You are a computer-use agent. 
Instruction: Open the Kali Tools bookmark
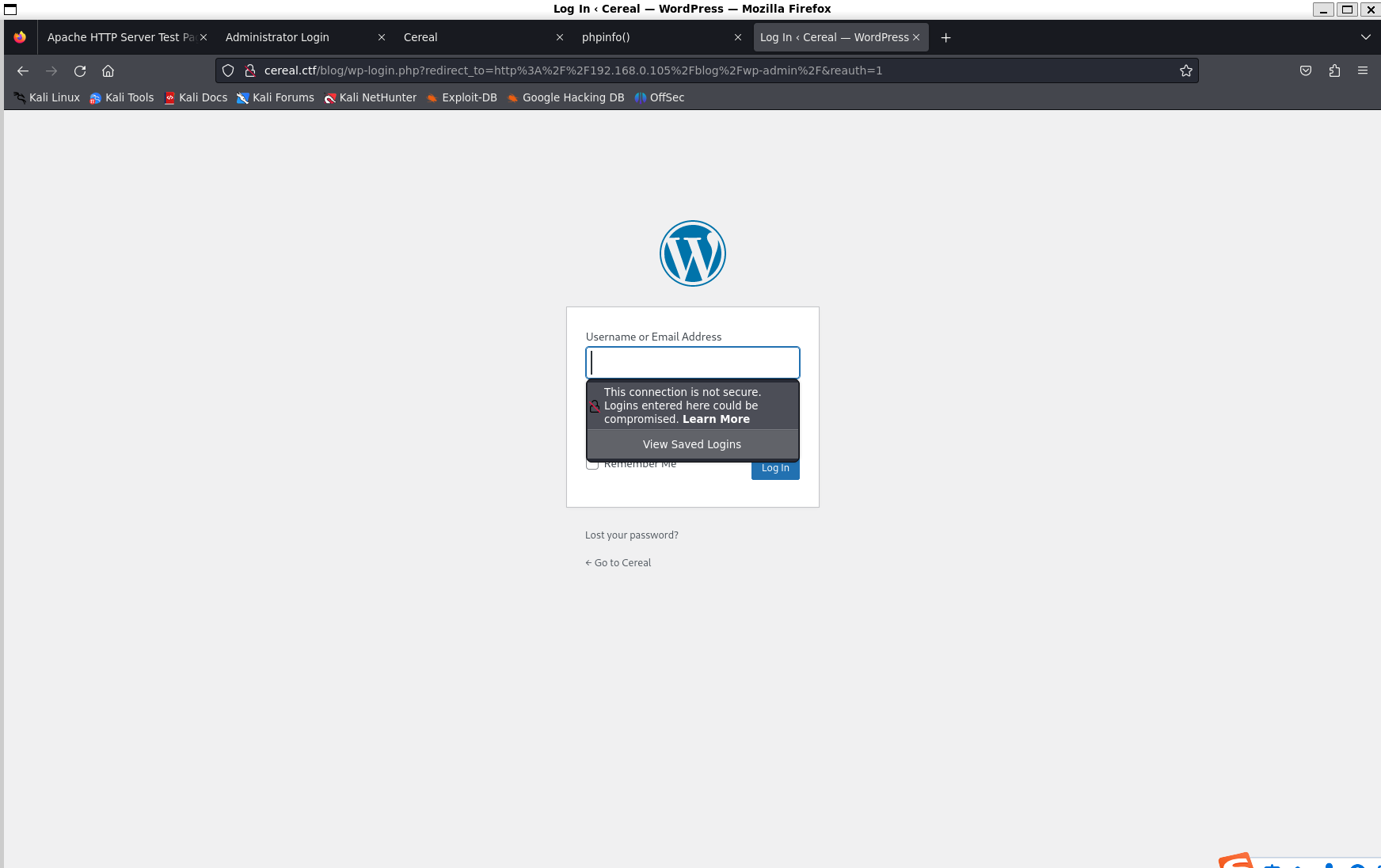click(122, 97)
